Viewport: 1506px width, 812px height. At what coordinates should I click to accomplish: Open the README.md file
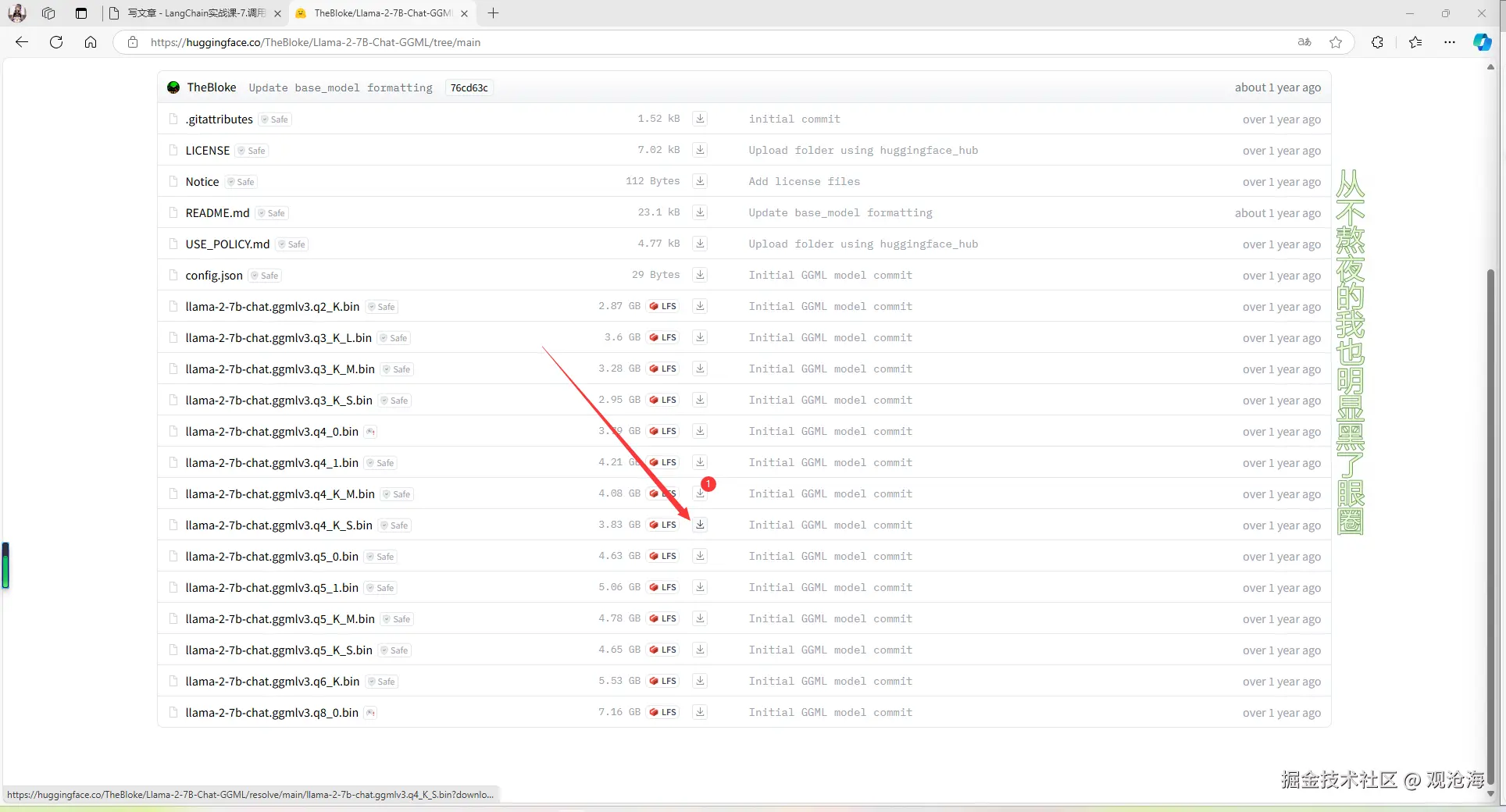217,212
